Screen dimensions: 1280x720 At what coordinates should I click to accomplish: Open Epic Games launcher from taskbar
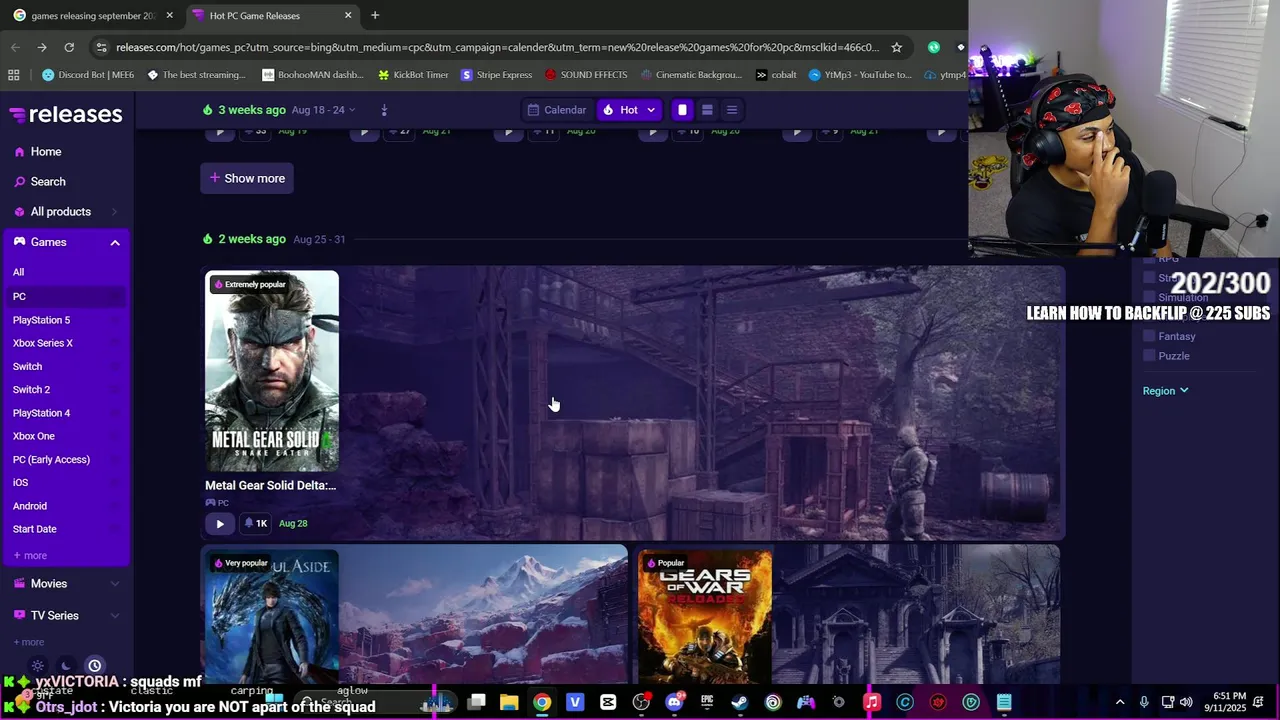click(707, 702)
